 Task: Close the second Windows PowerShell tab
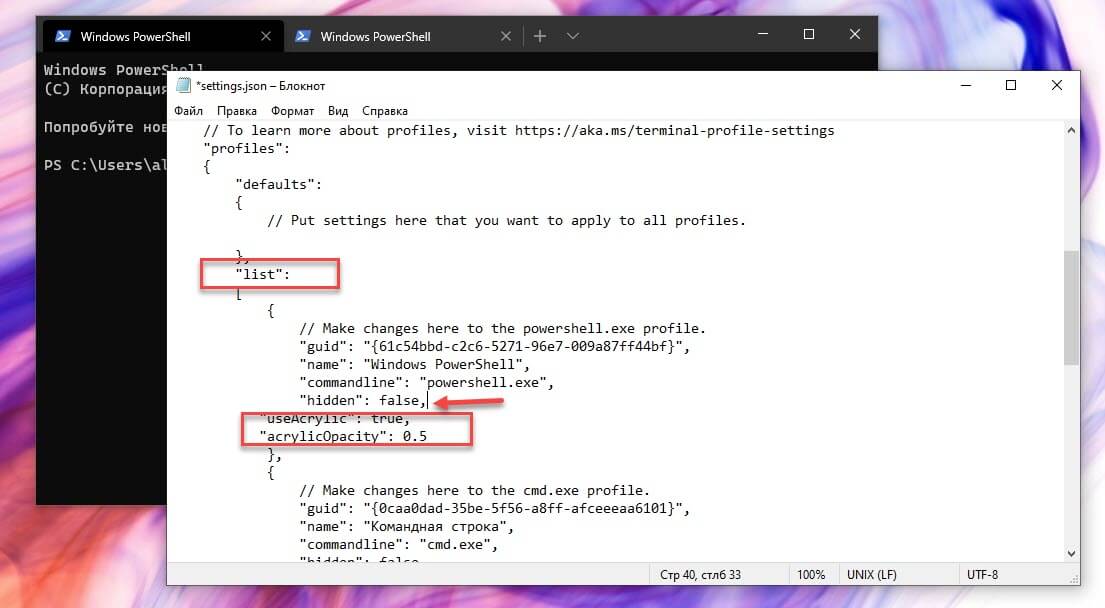pyautogui.click(x=506, y=36)
